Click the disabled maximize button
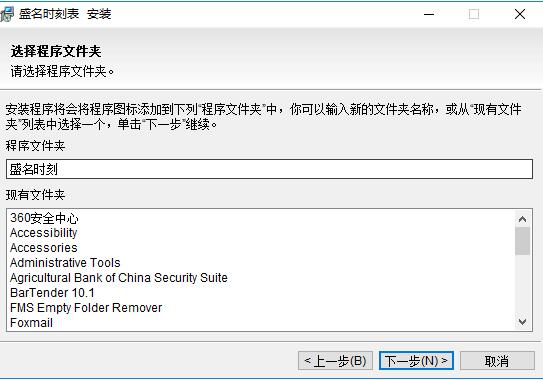 pyautogui.click(x=474, y=14)
